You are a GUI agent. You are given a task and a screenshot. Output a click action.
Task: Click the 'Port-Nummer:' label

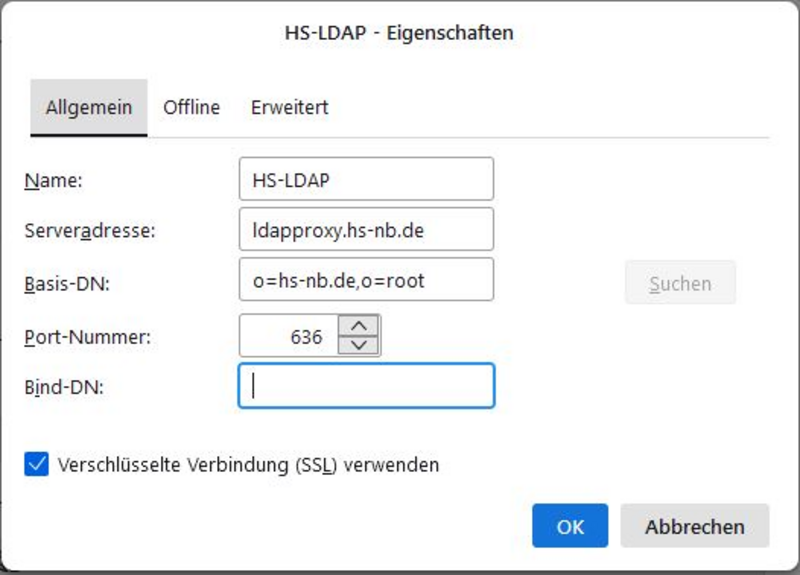point(88,337)
